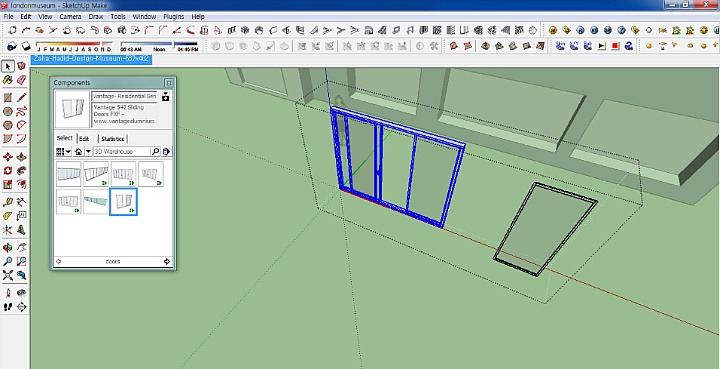Choose the Circle tool
The width and height of the screenshot is (720, 369).
coord(8,112)
